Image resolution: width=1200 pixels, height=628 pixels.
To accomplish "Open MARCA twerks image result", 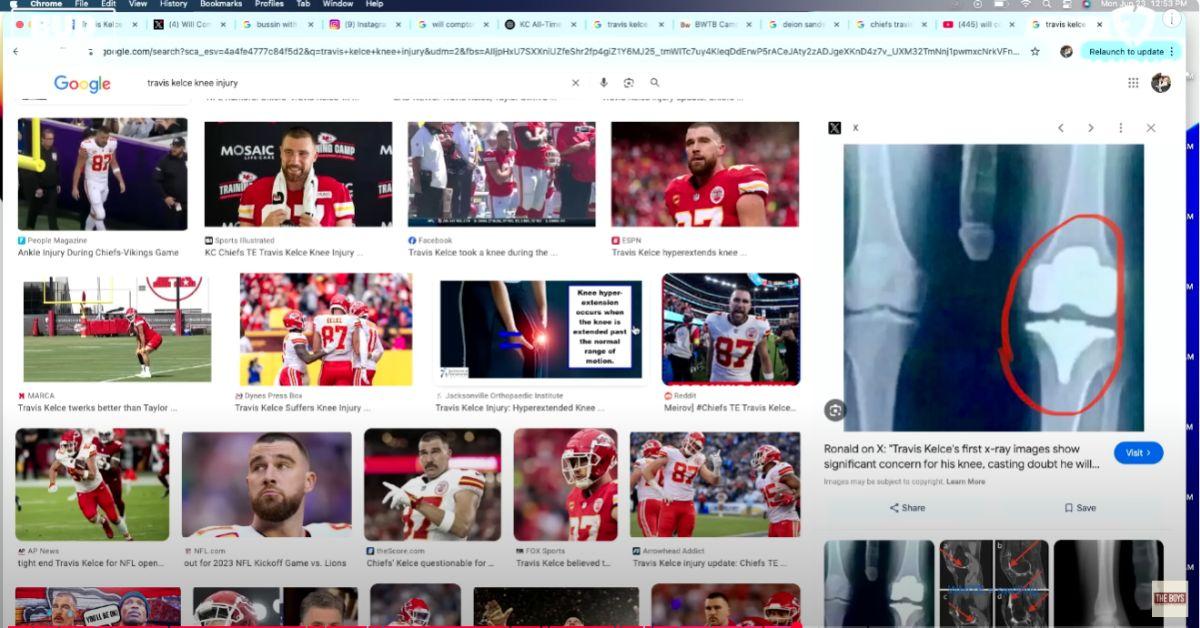I will tap(117, 330).
